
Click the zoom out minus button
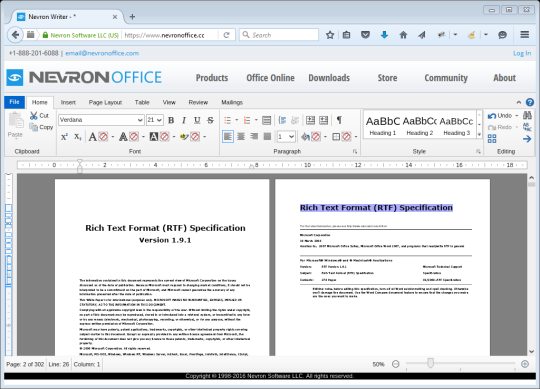[396, 364]
